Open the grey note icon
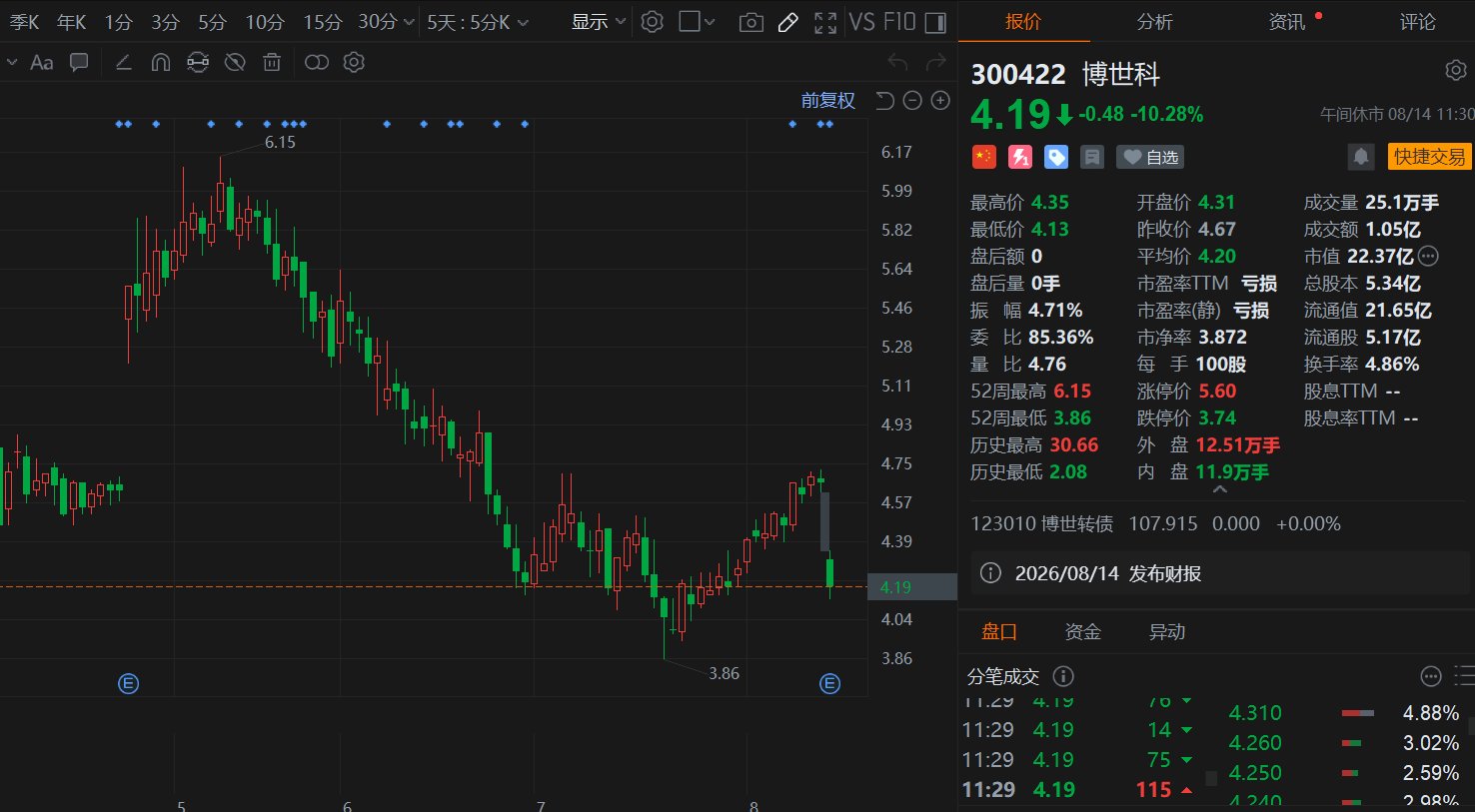The width and height of the screenshot is (1475, 812). [x=1092, y=157]
